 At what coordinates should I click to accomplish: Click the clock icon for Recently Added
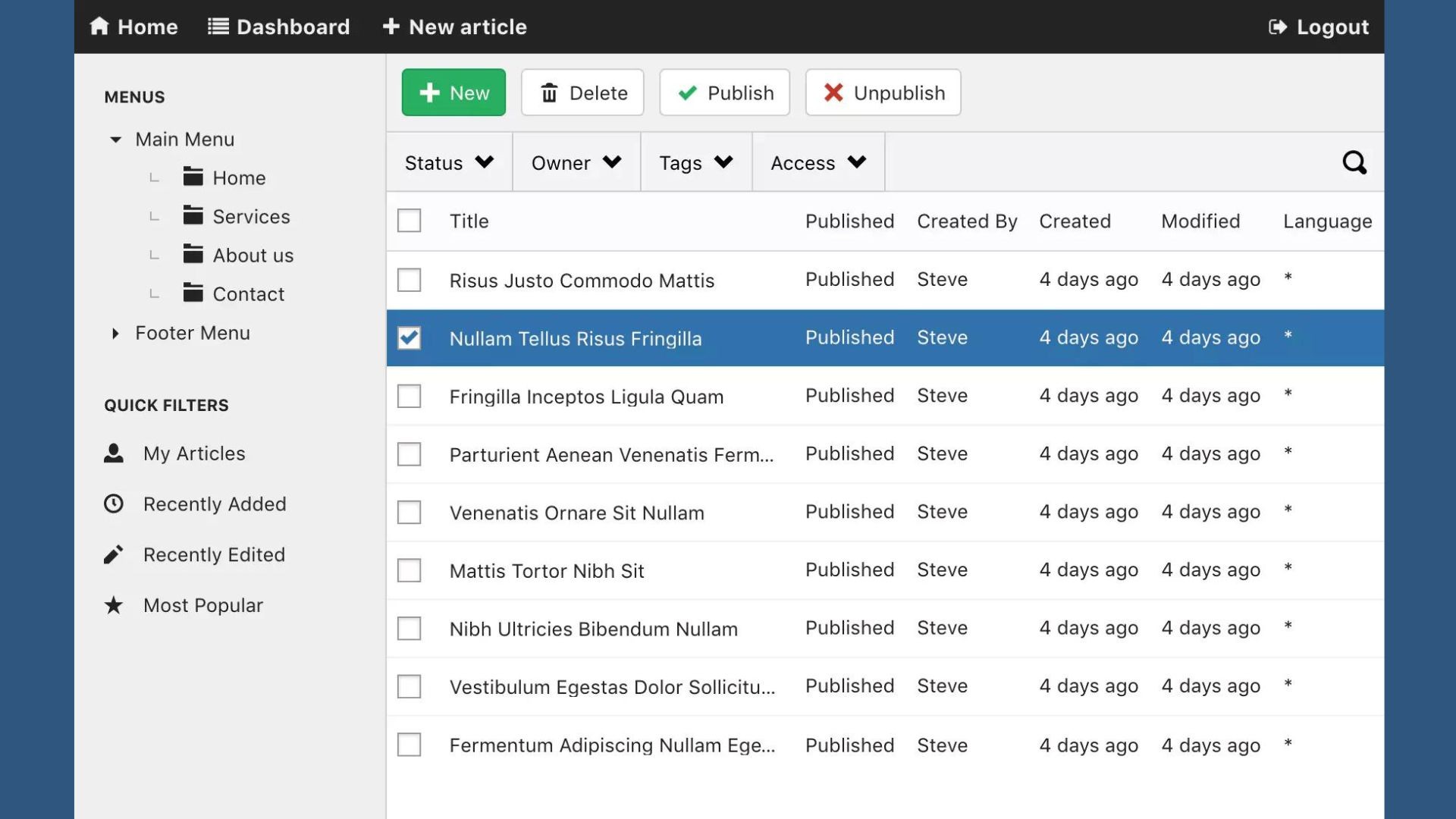[x=114, y=504]
